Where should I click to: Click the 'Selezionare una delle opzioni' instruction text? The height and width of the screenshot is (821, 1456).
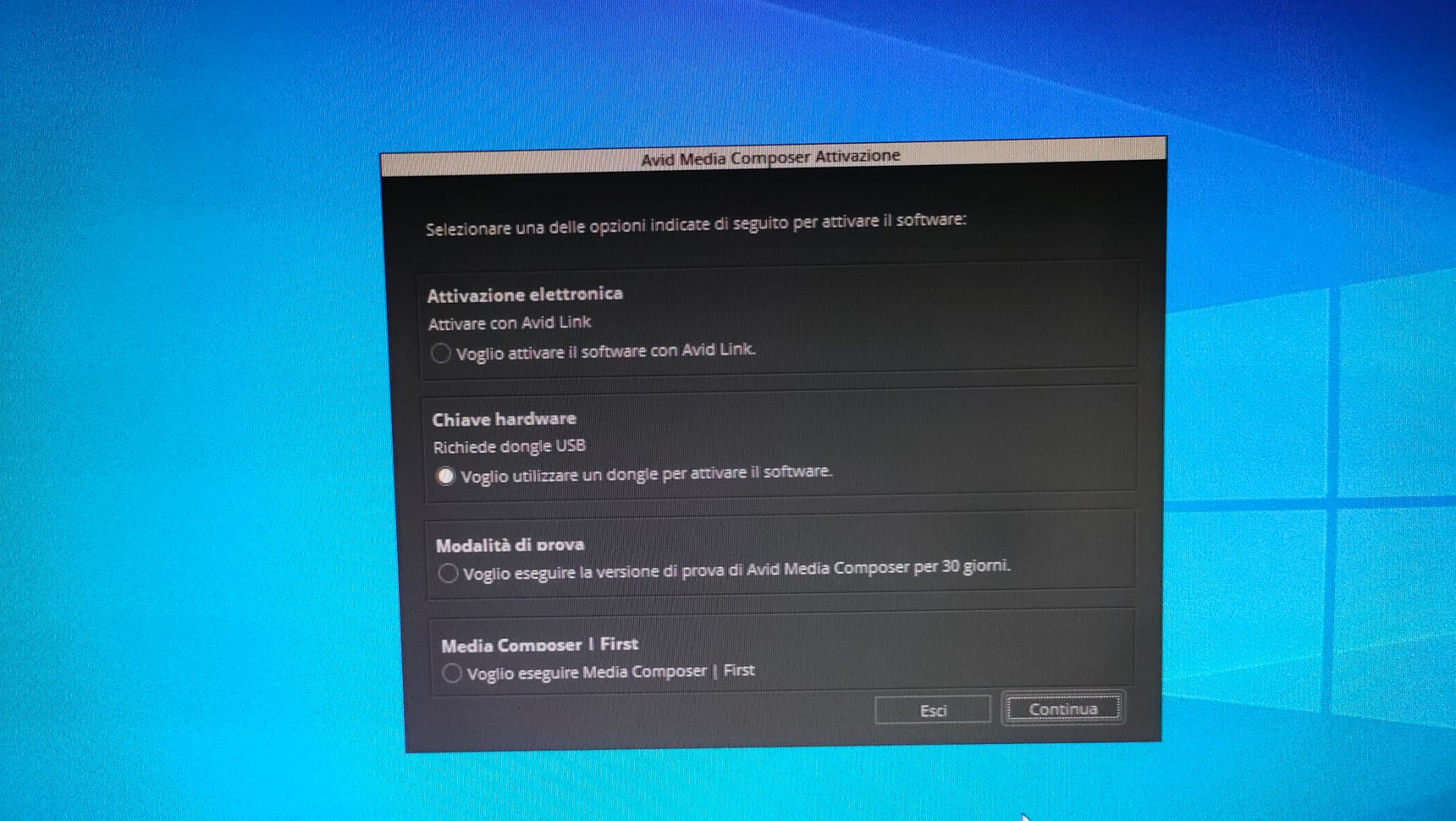pos(696,224)
